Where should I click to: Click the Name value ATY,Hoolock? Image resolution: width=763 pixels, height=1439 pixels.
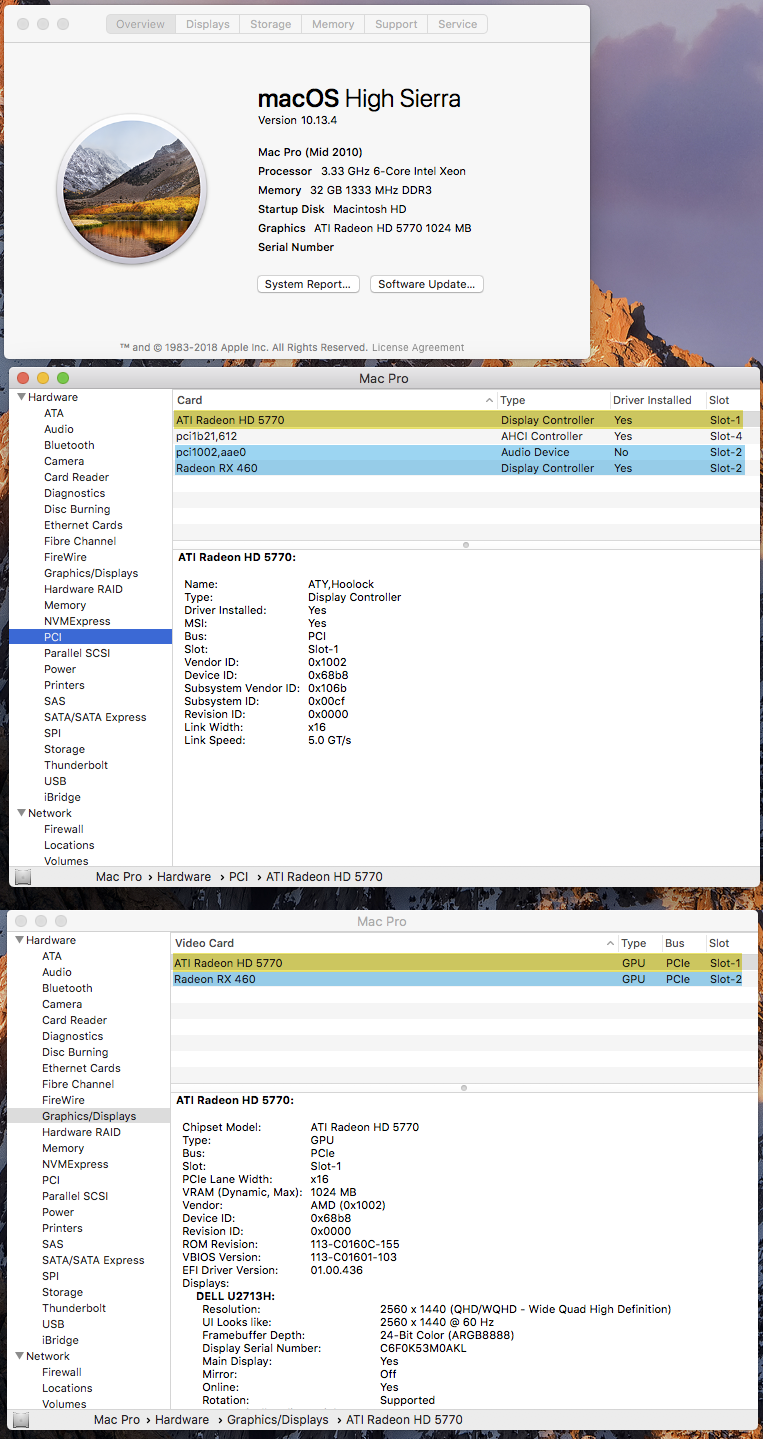[341, 584]
